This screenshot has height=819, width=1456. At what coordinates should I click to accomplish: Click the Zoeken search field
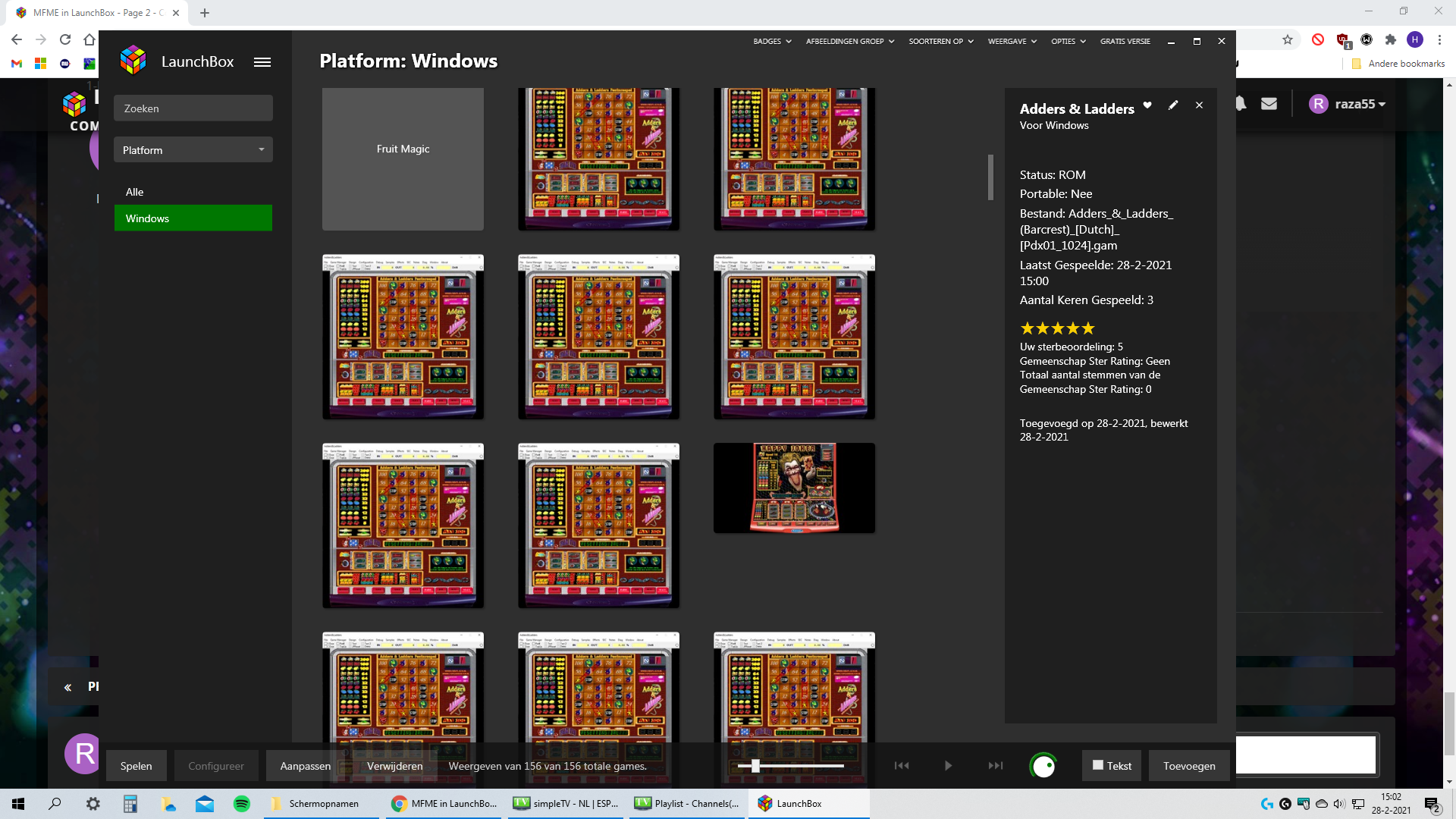coord(193,108)
